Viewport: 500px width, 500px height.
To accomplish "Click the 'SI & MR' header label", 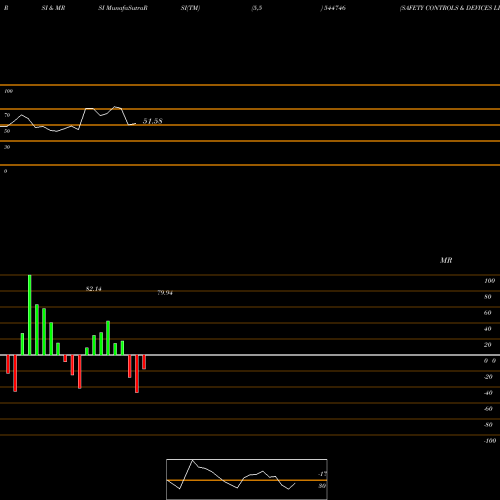I will coord(53,8).
